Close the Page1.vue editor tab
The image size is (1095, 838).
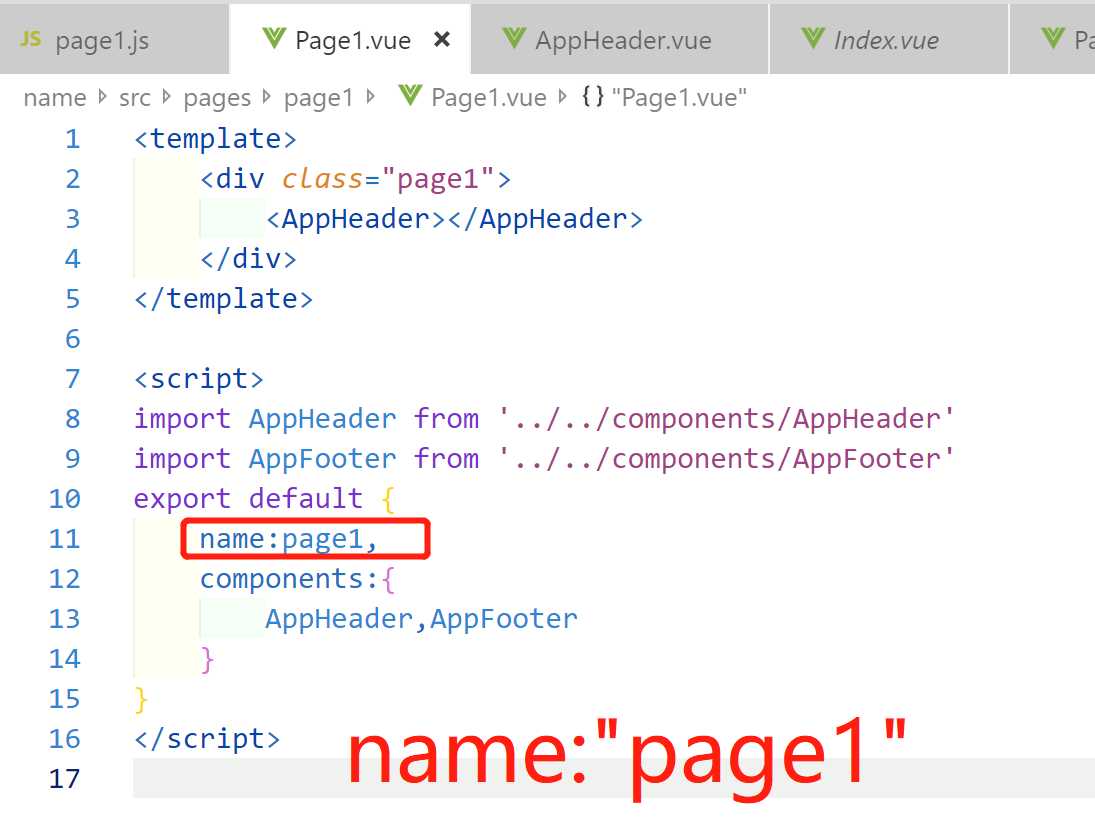click(x=441, y=39)
